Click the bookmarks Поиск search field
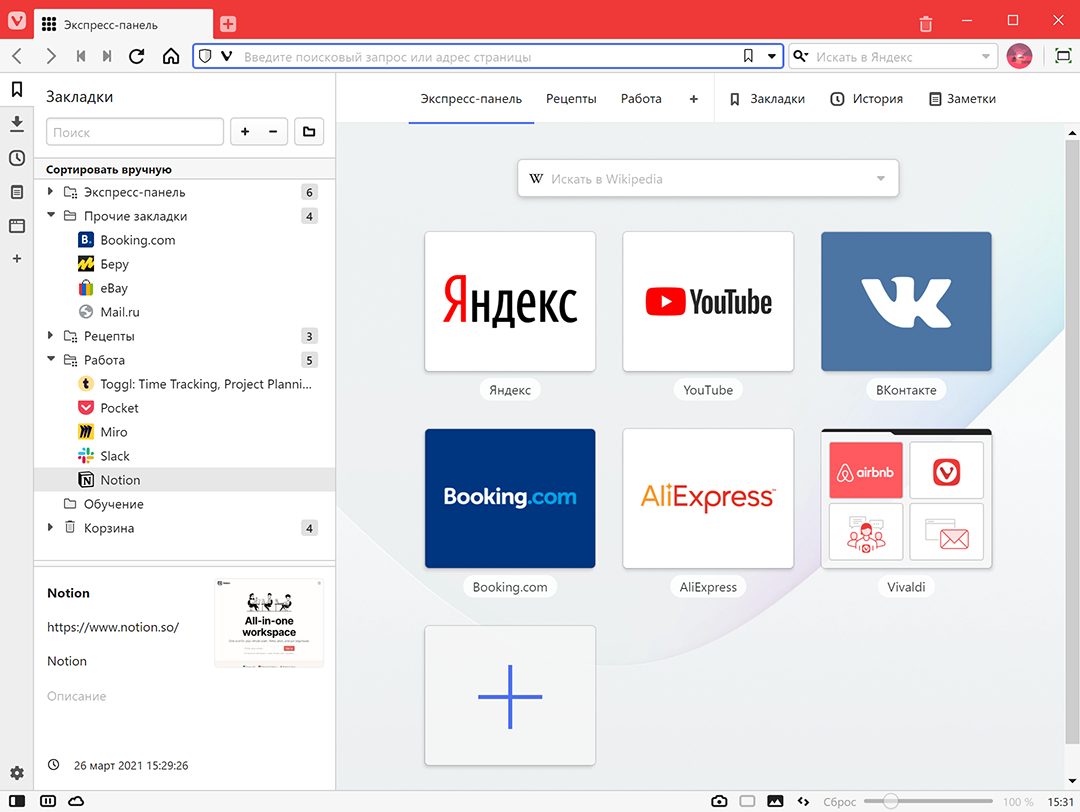 135,132
